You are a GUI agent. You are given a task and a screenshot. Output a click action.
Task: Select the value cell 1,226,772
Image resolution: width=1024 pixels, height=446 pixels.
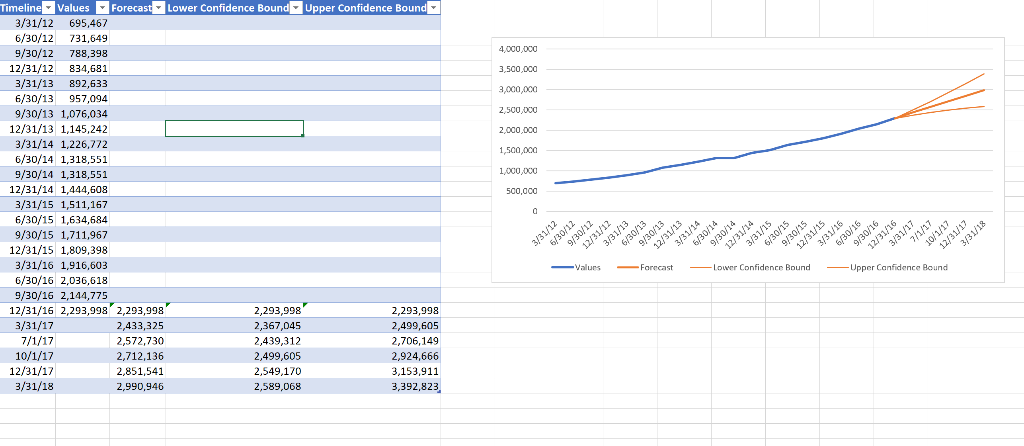pos(83,144)
